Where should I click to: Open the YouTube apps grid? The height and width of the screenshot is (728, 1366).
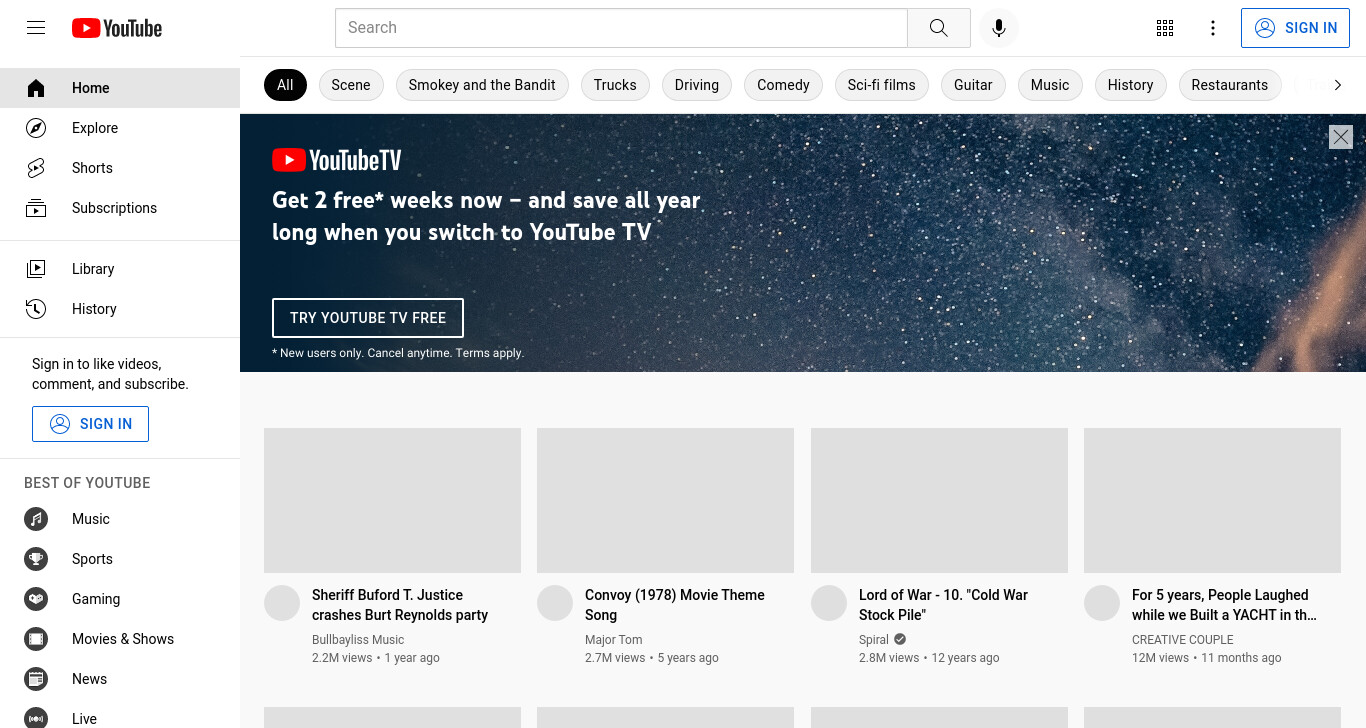1165,28
